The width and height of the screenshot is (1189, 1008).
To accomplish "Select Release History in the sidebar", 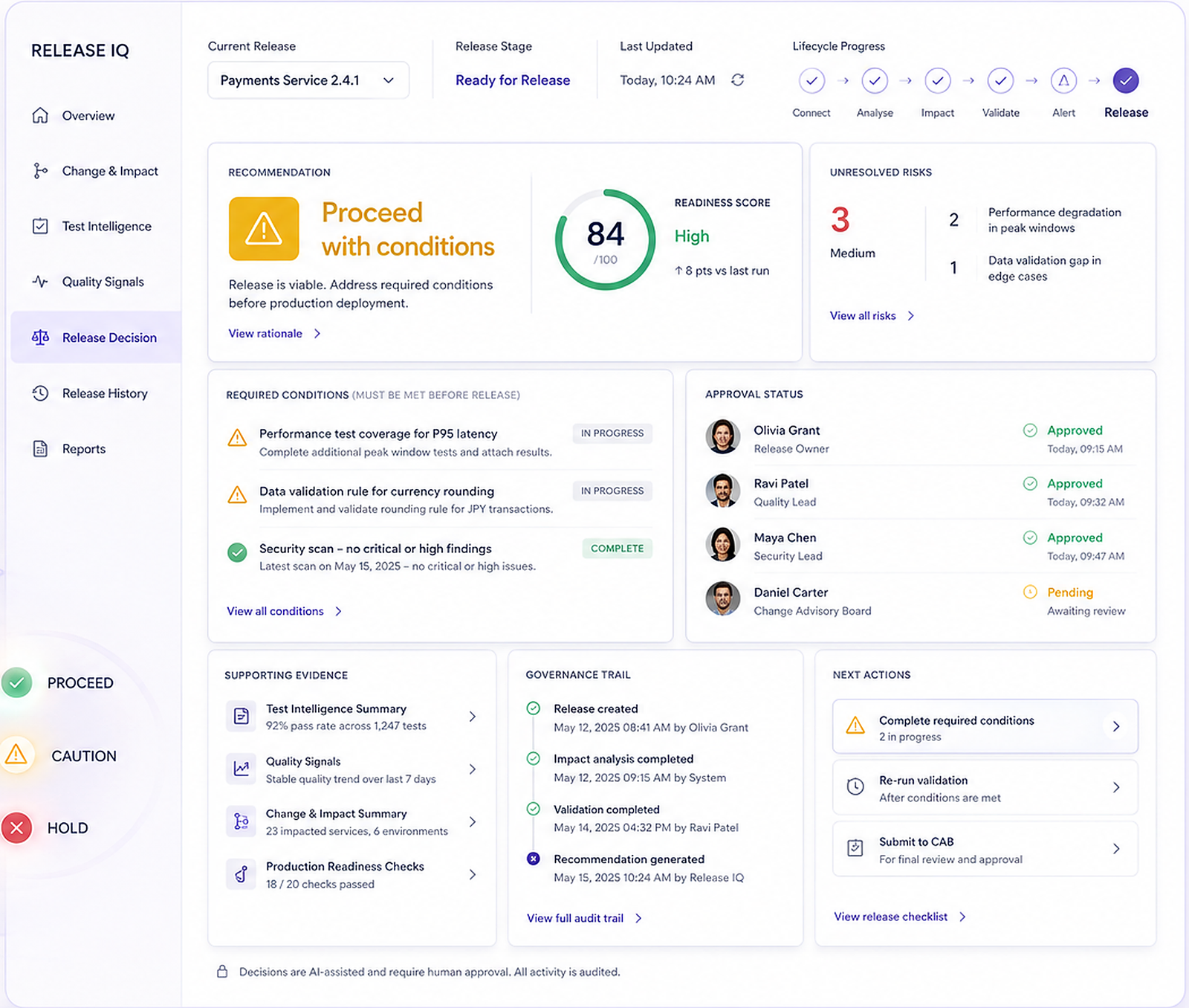I will [x=97, y=393].
